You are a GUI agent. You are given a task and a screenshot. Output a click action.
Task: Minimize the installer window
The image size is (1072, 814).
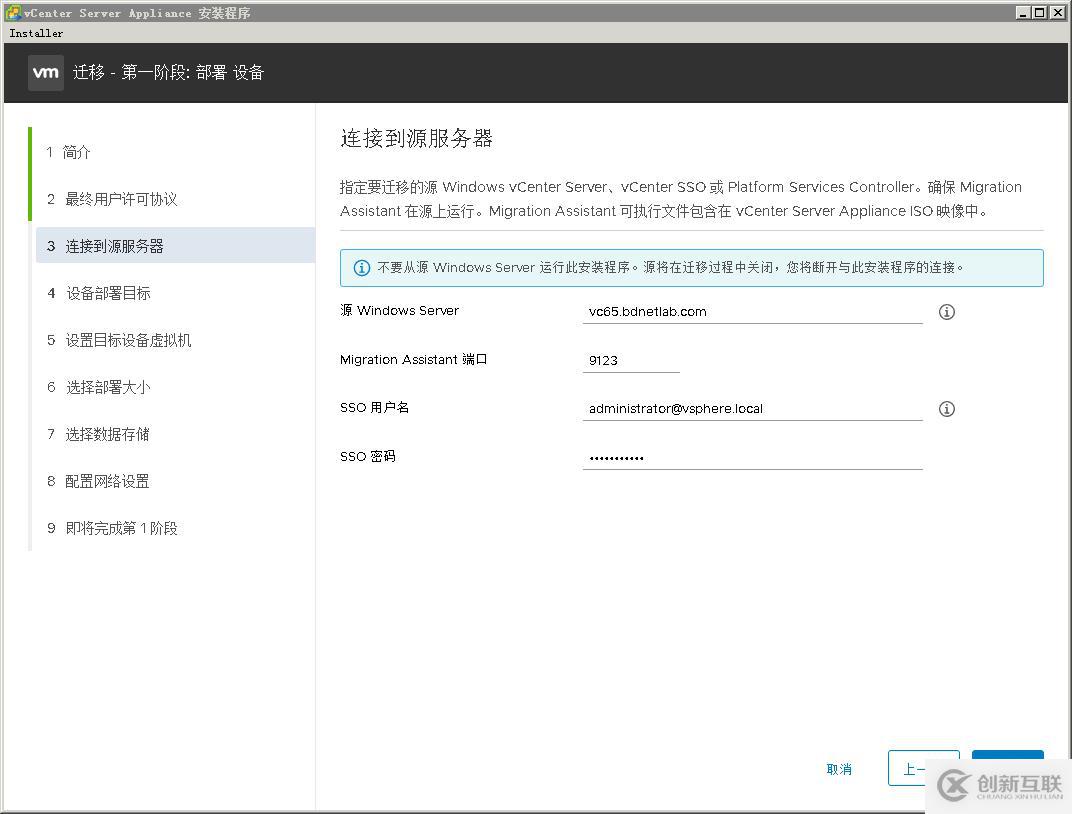click(x=1023, y=12)
